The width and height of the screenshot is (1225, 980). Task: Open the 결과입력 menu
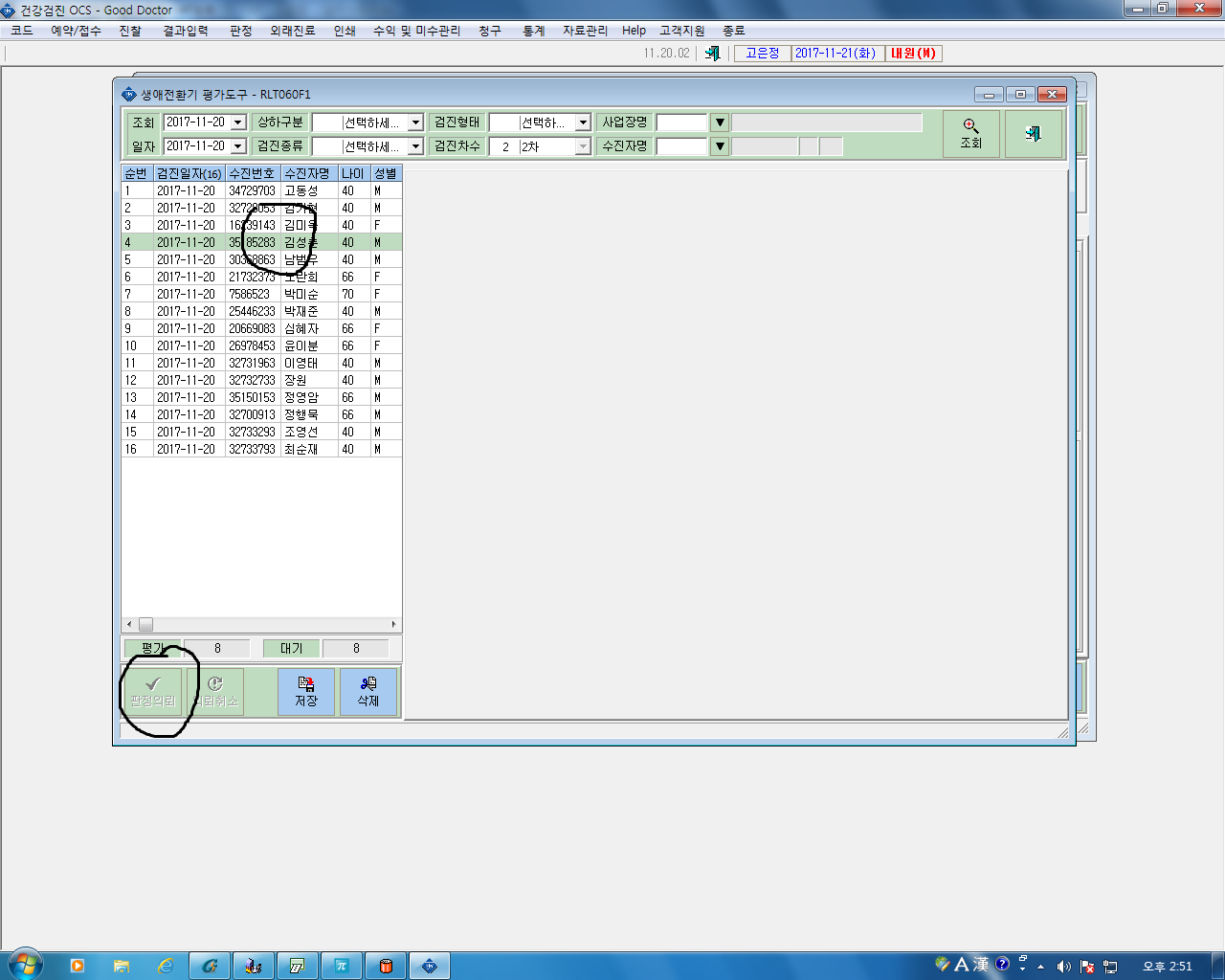(x=186, y=31)
